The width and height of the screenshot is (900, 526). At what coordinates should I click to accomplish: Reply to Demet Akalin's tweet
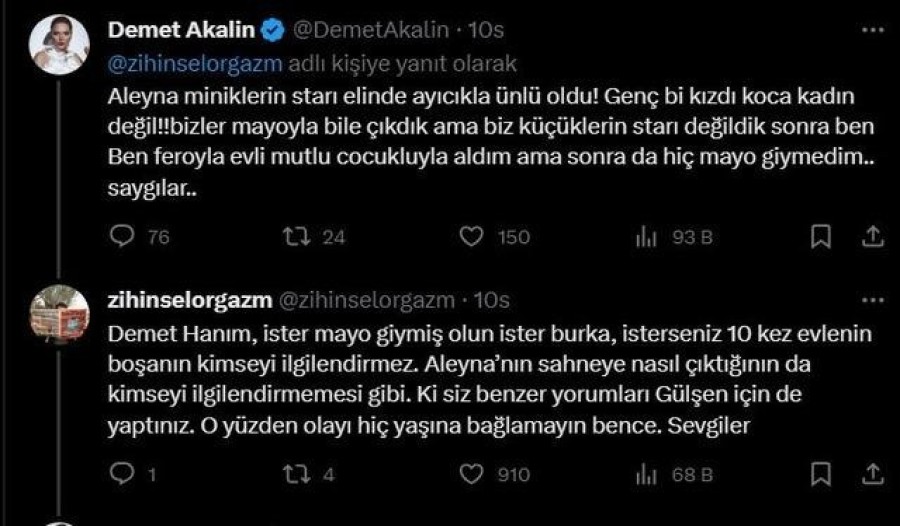(x=121, y=237)
